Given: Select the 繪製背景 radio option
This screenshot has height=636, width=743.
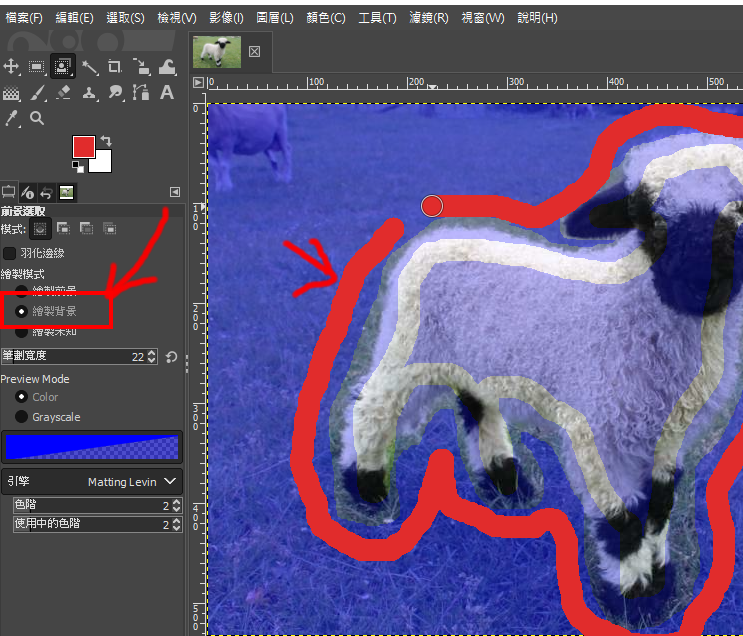Looking at the screenshot, I should pyautogui.click(x=21, y=311).
